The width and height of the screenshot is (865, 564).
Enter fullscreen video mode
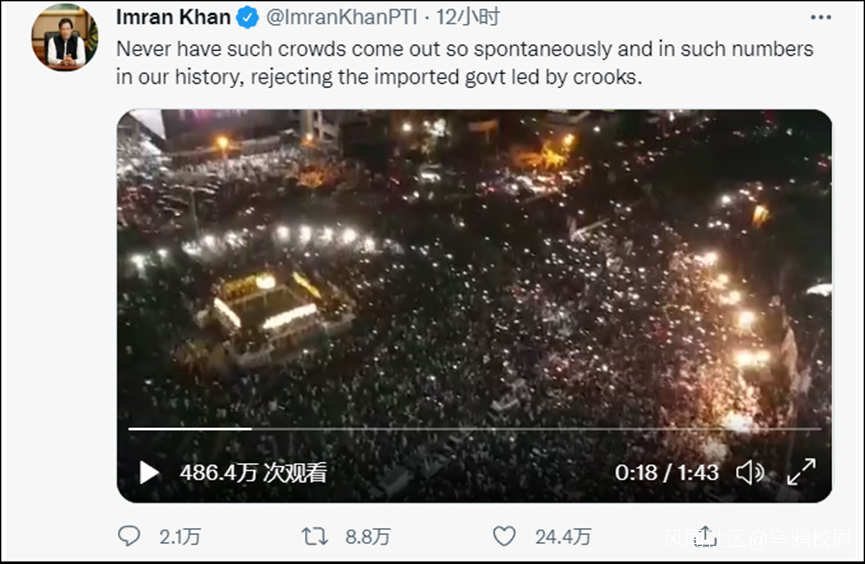point(801,472)
